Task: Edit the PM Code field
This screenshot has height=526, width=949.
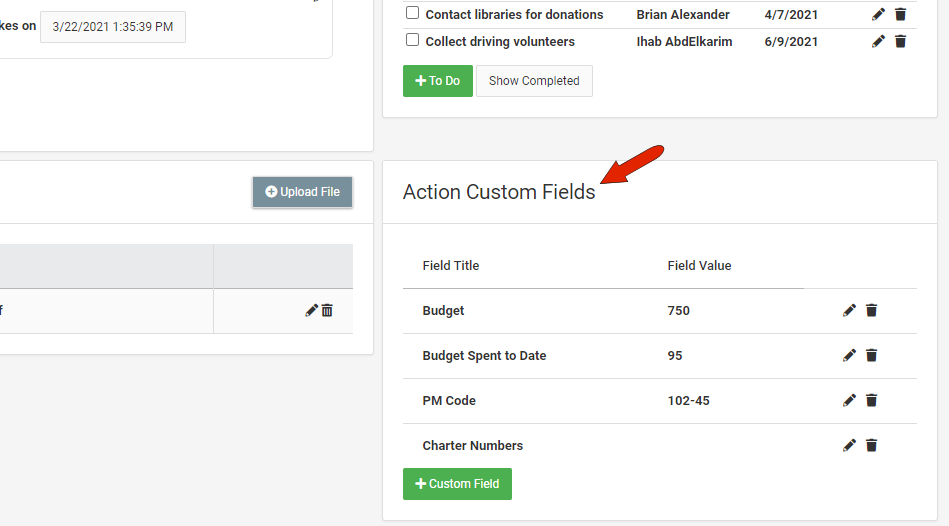Action: pos(849,401)
